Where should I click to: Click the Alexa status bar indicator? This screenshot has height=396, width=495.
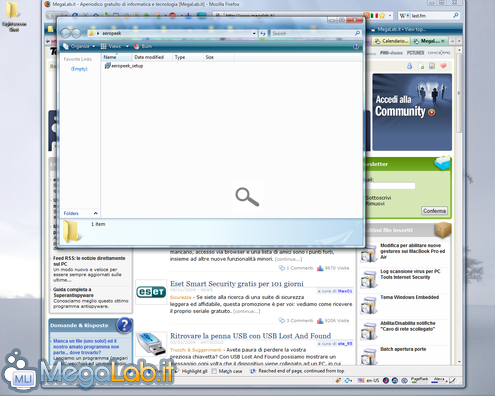pyautogui.click(x=439, y=380)
